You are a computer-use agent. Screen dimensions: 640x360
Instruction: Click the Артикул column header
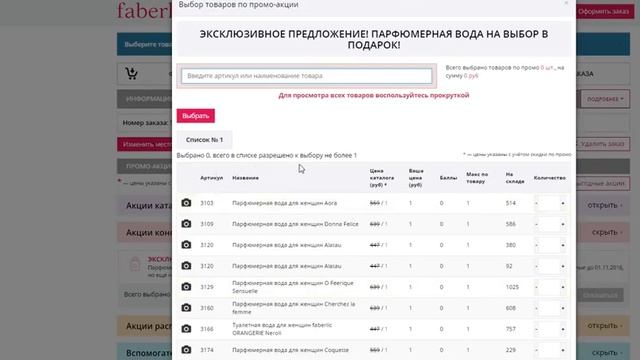point(211,178)
